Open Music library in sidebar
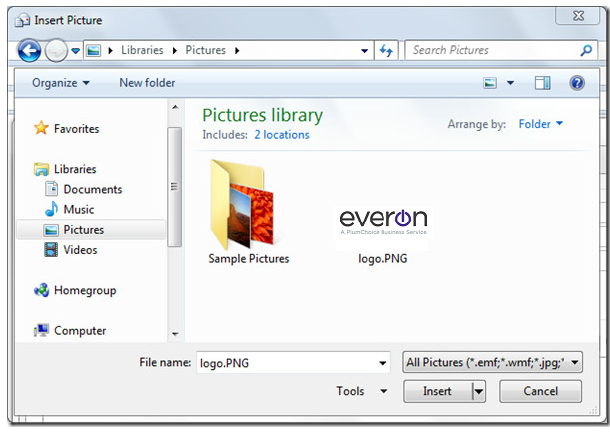This screenshot has width=610, height=432. tap(79, 209)
